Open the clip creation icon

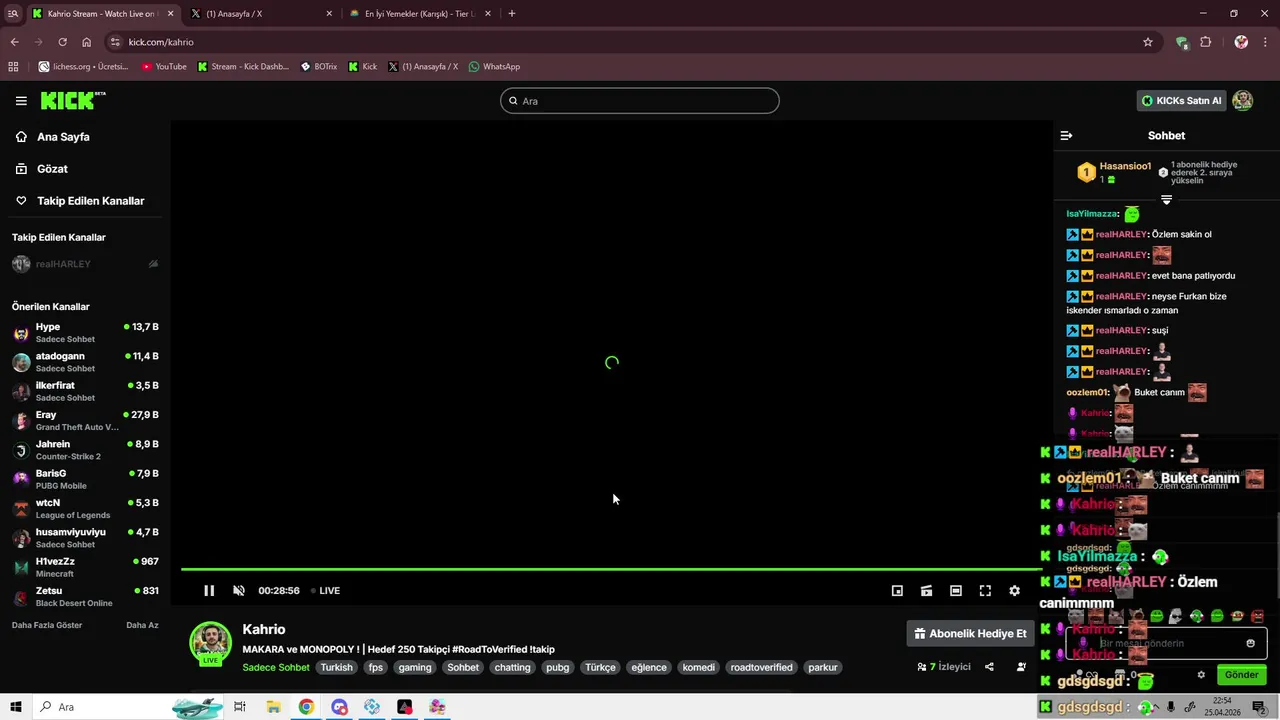927,591
